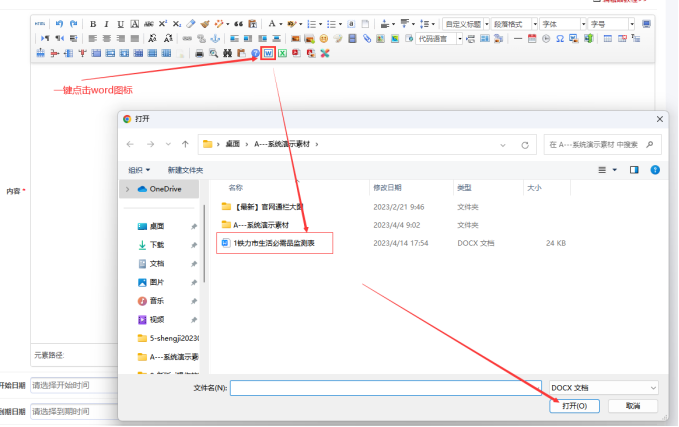This screenshot has width=679, height=427.
Task: Refresh the file dialog folder view
Action: point(529,144)
